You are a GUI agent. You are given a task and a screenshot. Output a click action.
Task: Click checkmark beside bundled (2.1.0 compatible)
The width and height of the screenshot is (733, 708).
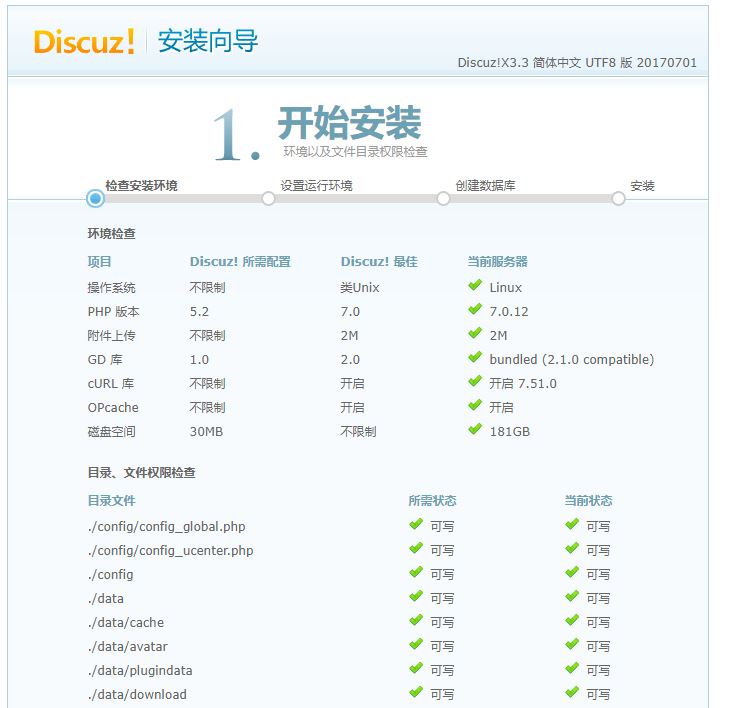(475, 358)
